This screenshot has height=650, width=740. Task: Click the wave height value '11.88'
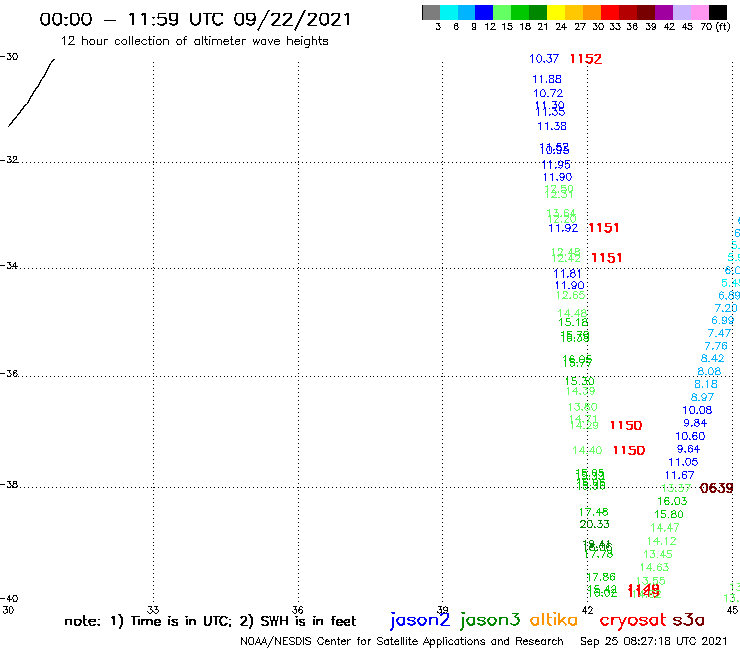pyautogui.click(x=547, y=79)
